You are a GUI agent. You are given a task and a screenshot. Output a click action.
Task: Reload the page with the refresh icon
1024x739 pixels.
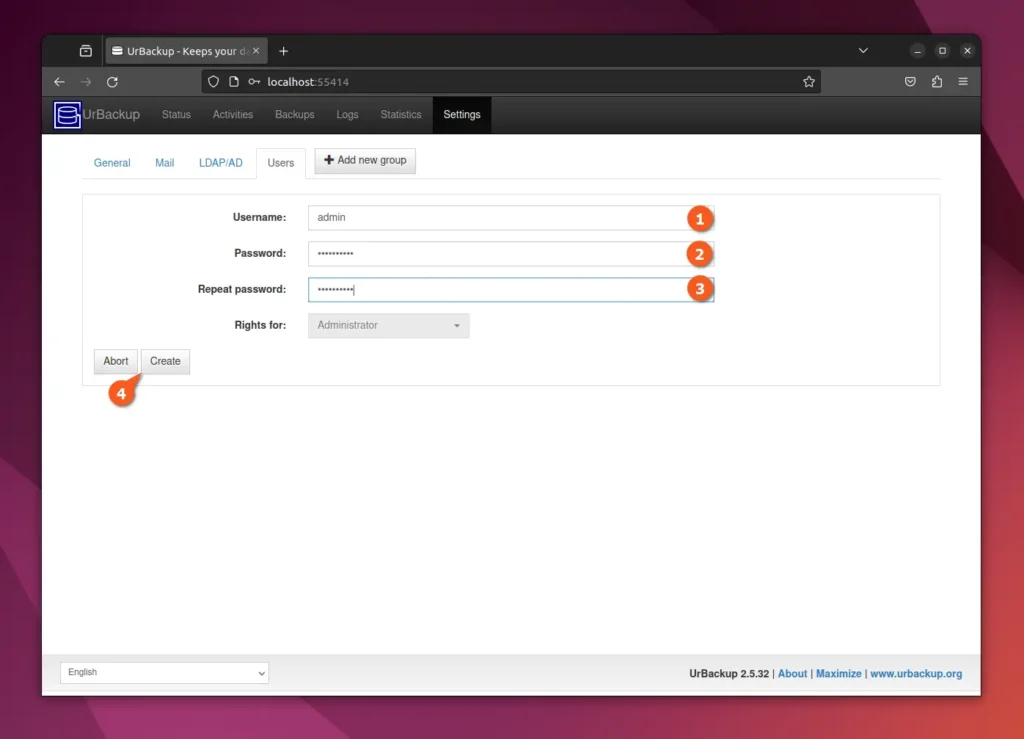112,82
